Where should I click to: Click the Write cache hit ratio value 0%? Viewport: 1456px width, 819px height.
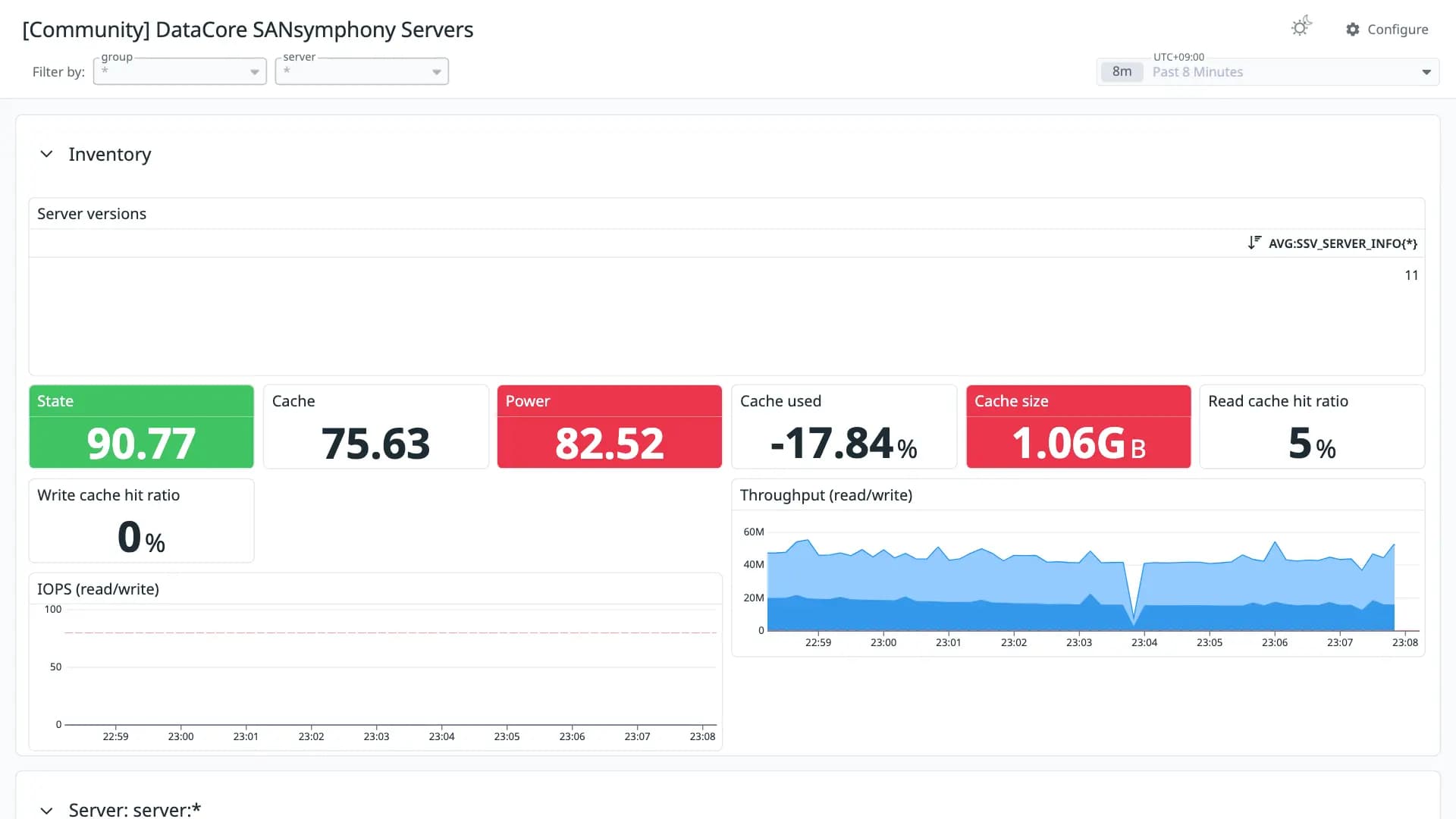click(x=141, y=537)
